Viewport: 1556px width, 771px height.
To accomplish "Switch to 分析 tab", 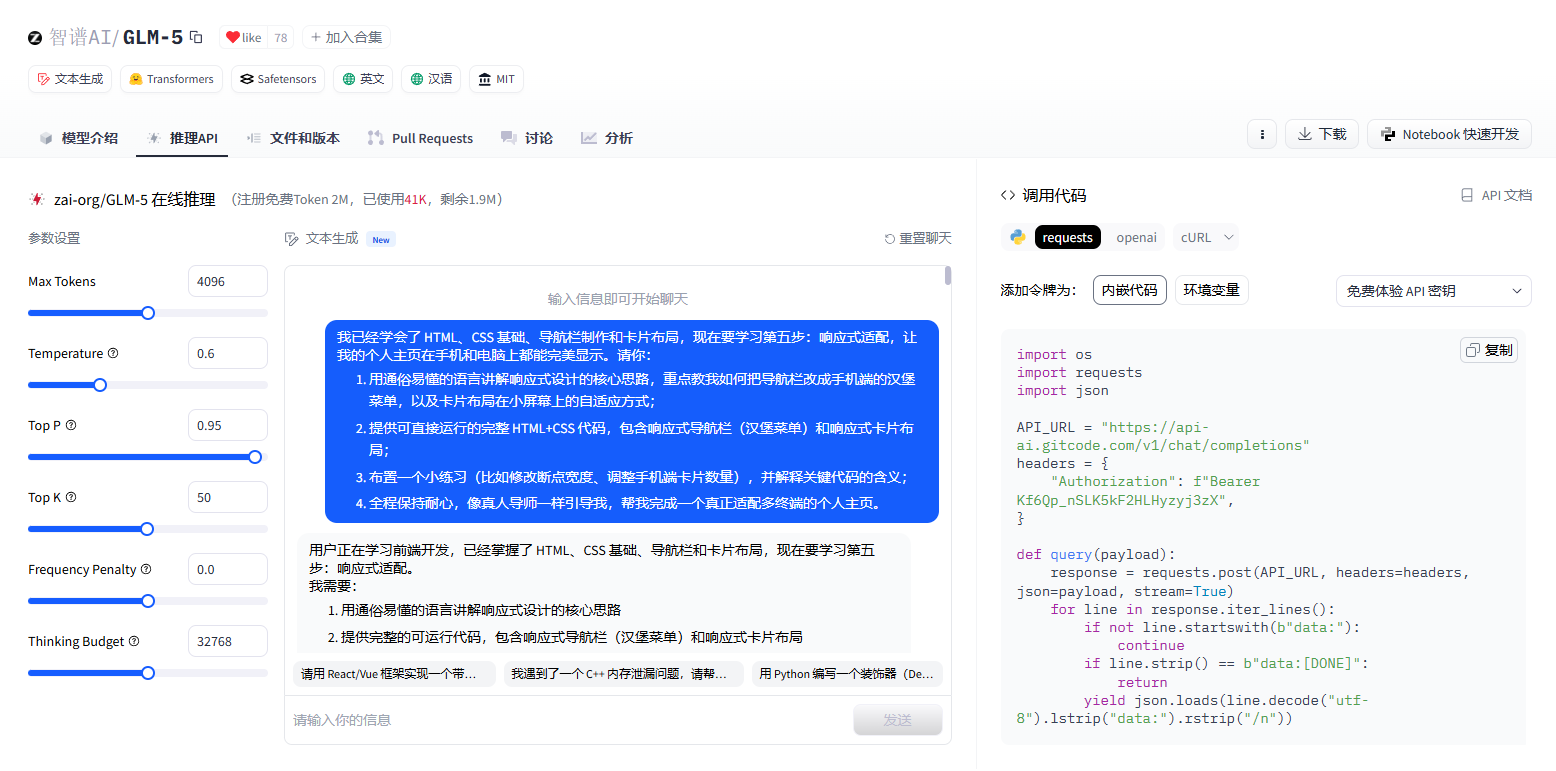I will pos(607,138).
